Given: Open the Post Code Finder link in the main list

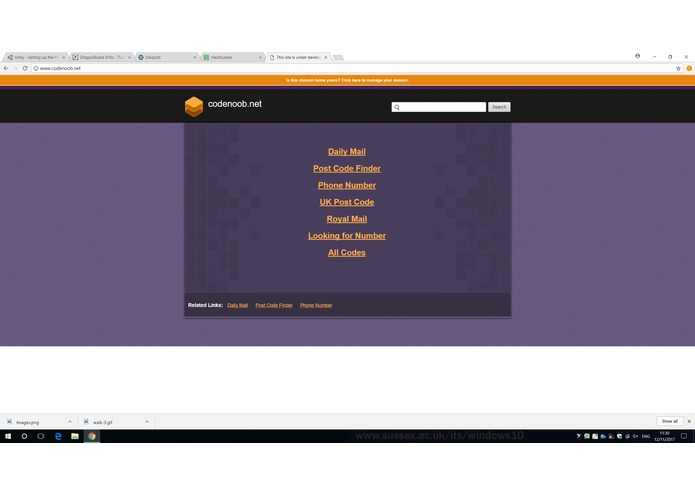Looking at the screenshot, I should (x=347, y=168).
